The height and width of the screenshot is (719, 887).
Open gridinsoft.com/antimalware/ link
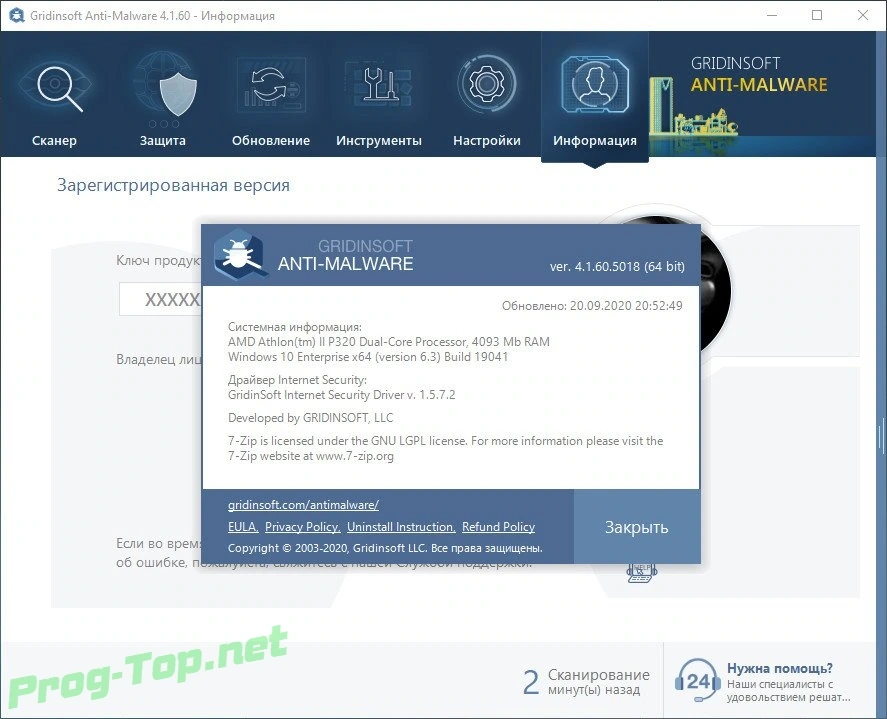pyautogui.click(x=303, y=505)
